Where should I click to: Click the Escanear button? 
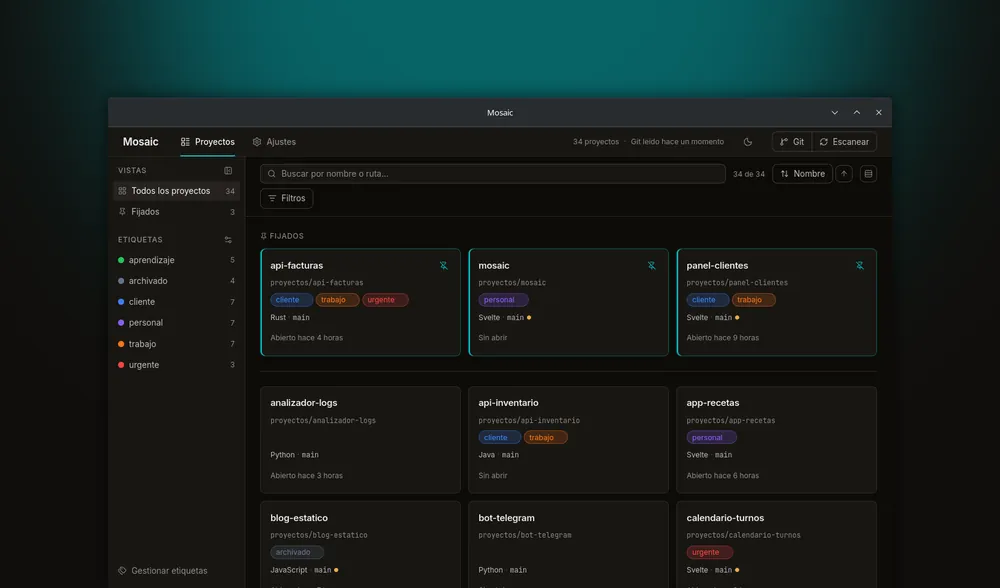tap(844, 142)
